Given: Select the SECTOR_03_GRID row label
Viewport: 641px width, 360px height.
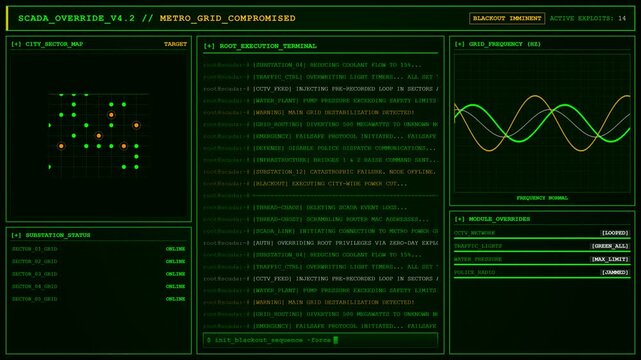Looking at the screenshot, I should (35, 274).
